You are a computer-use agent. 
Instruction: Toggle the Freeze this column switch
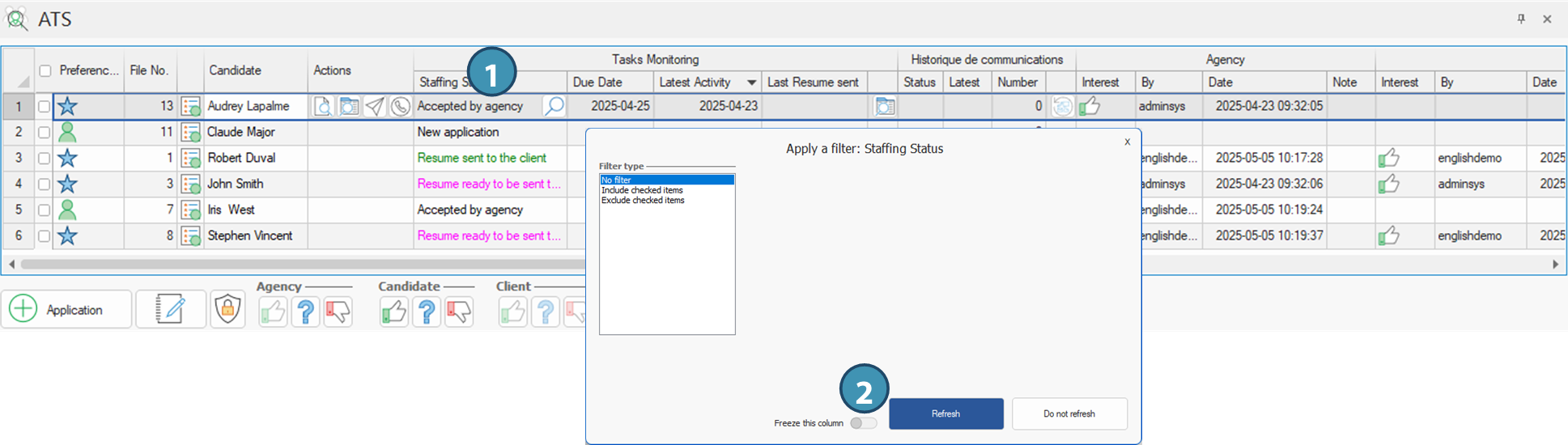coord(863,423)
